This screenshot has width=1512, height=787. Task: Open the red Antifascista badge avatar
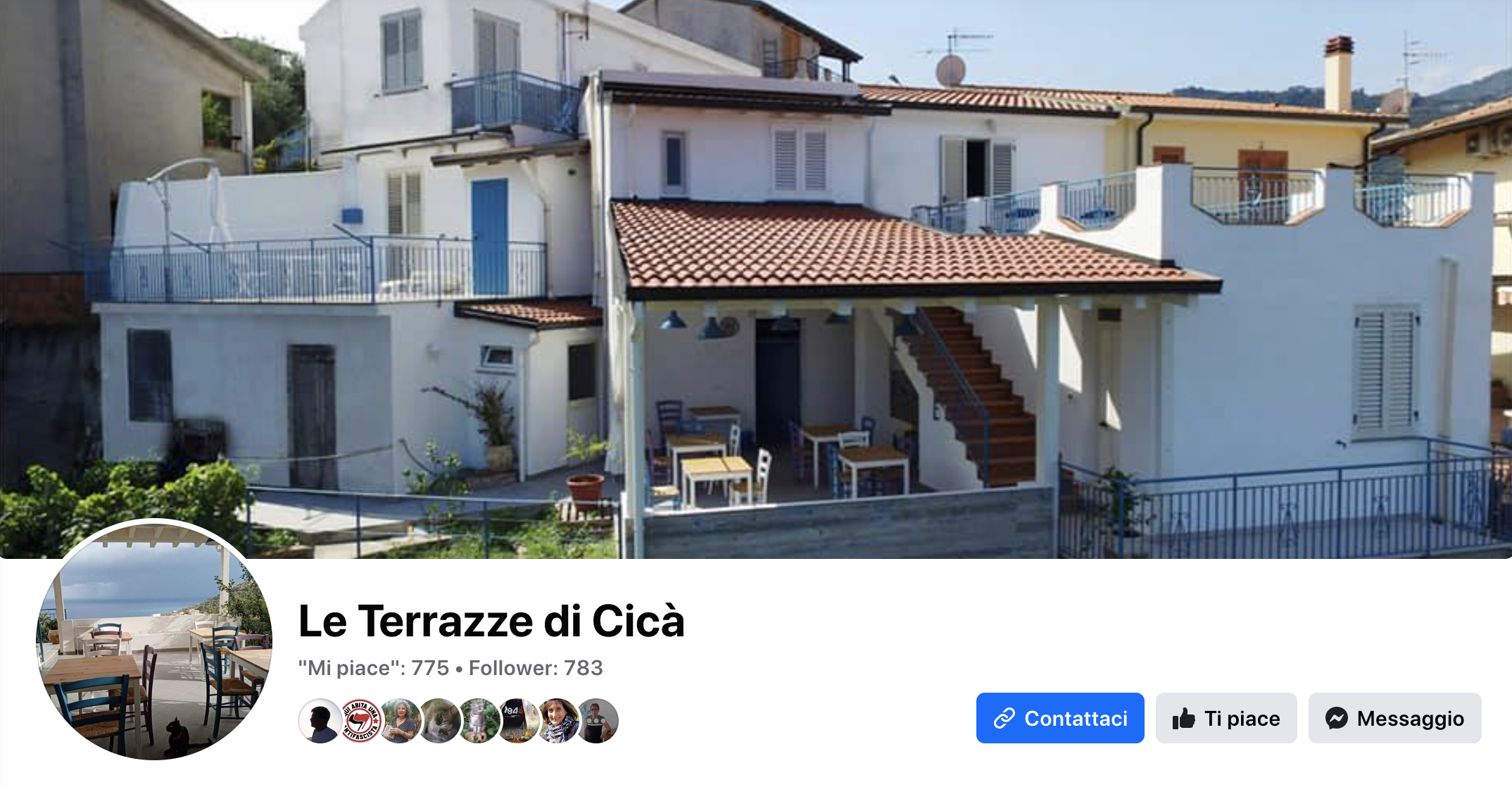(x=360, y=721)
